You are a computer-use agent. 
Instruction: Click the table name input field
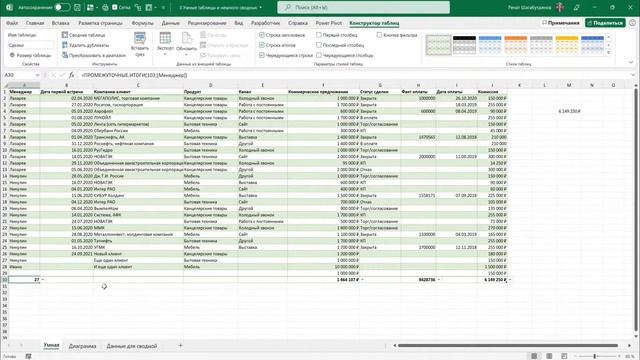pyautogui.click(x=31, y=45)
